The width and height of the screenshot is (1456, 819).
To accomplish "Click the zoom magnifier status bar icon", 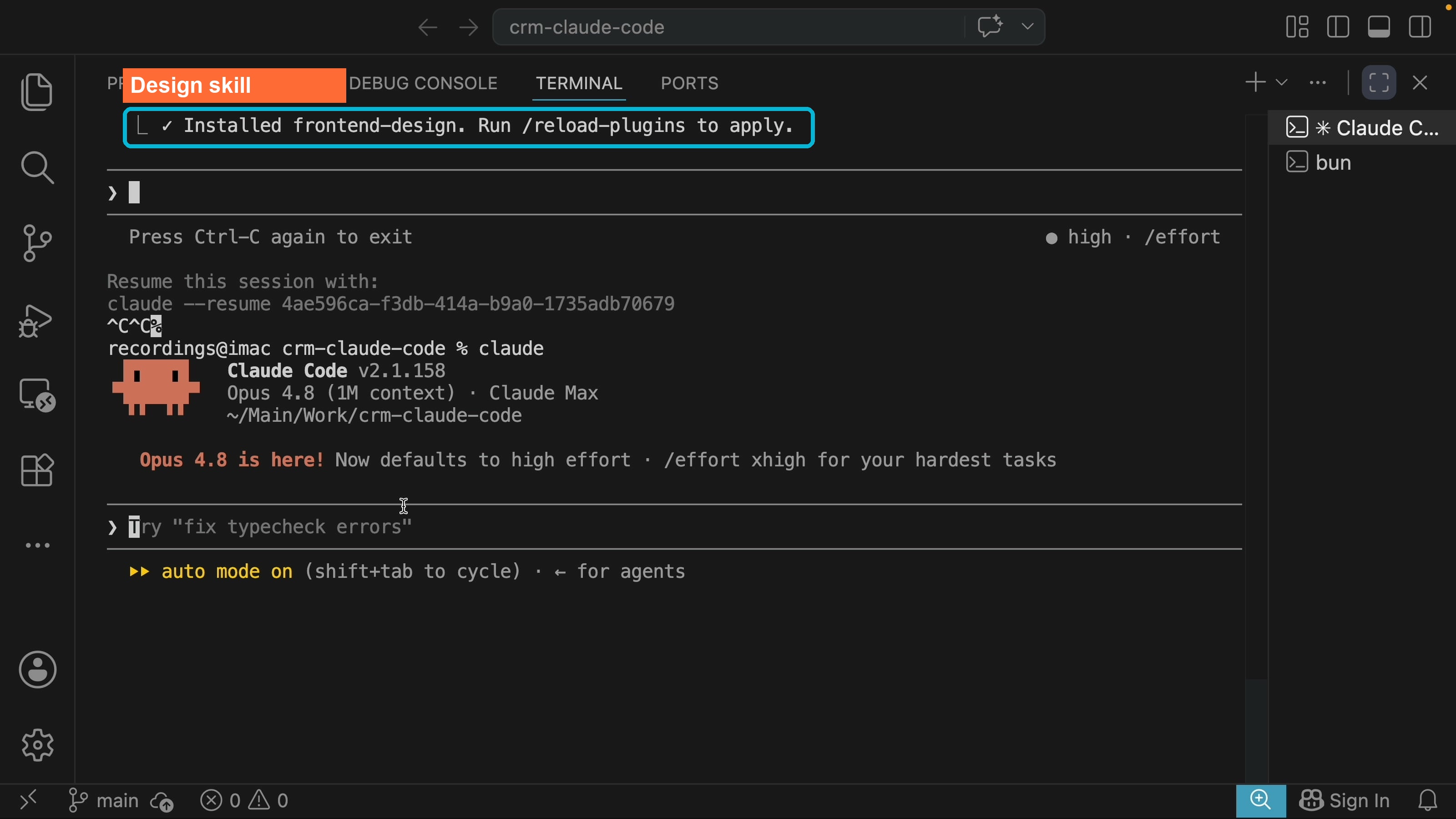I will click(1260, 800).
